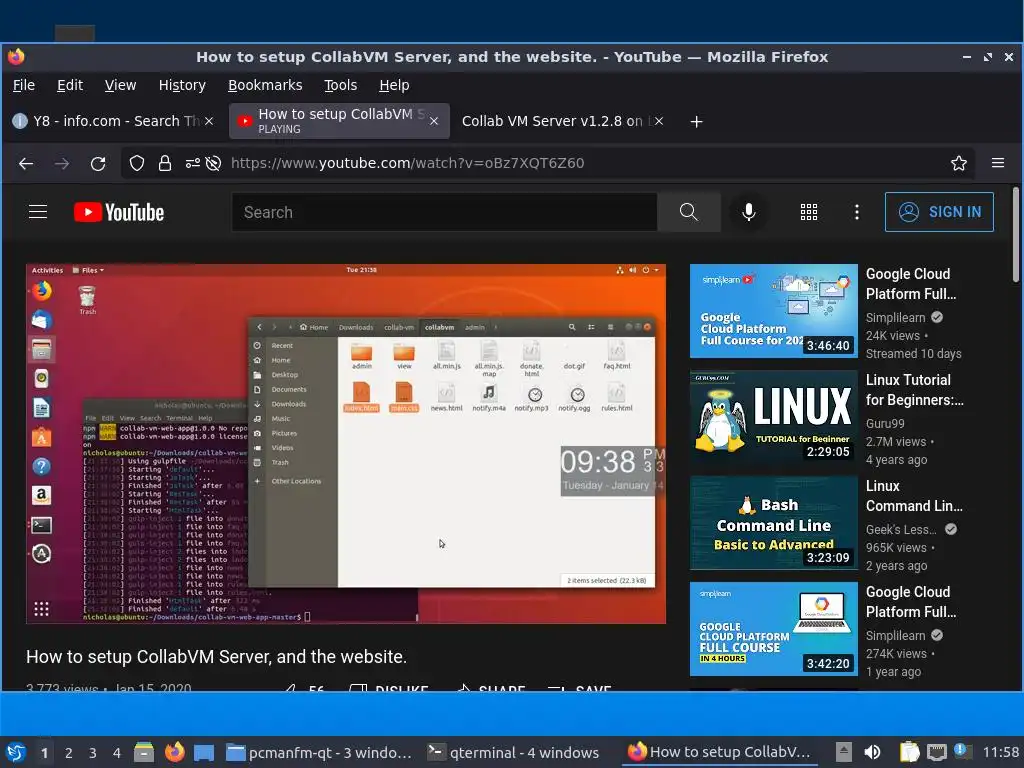Close the How to setup CollabVM tab
Screen dimensions: 1024x768
tap(434, 121)
